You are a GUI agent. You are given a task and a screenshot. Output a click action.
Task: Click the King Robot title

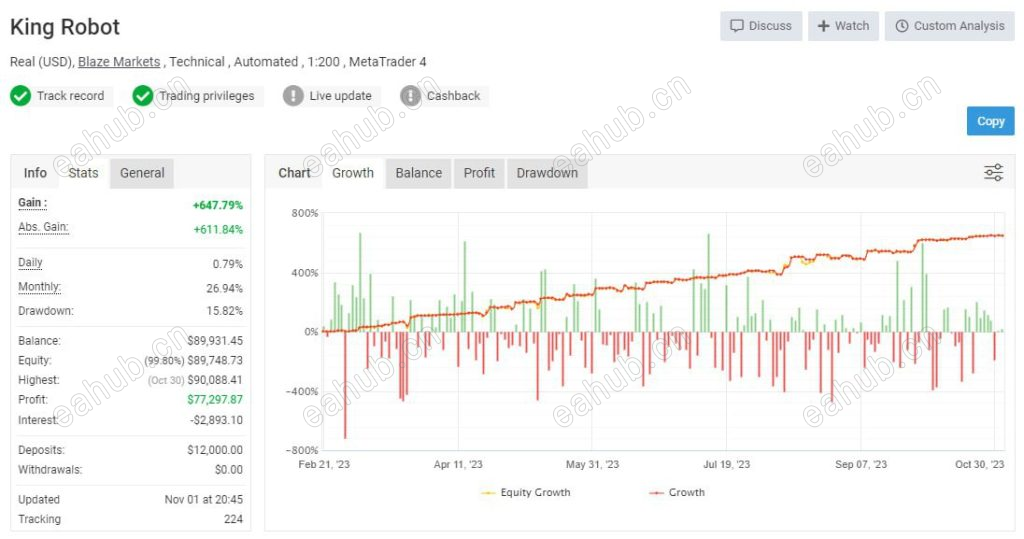tap(65, 27)
